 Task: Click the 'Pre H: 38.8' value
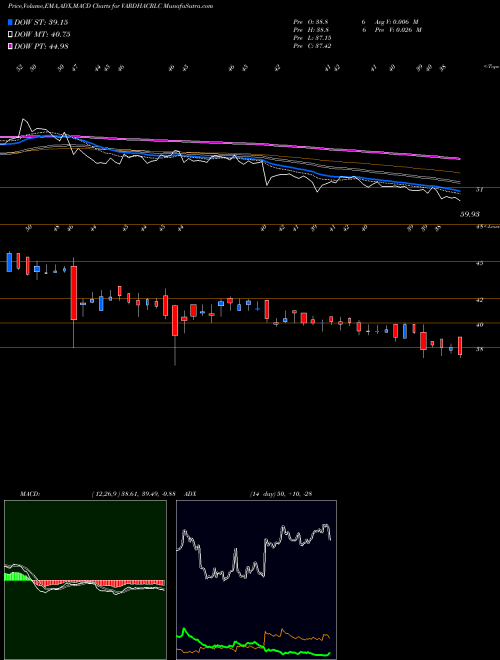coord(311,30)
